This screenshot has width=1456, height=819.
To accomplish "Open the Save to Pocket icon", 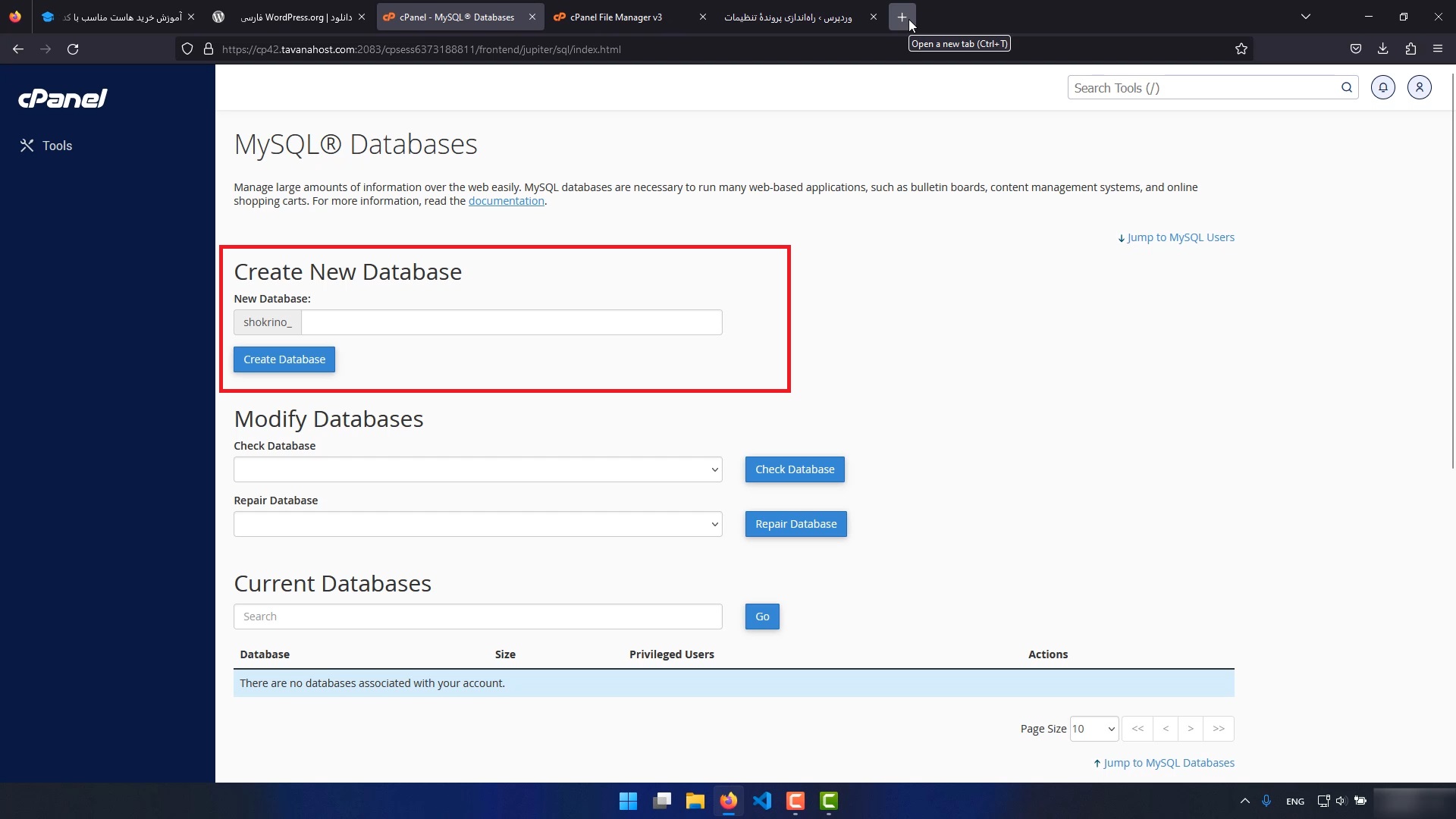I will 1356,49.
